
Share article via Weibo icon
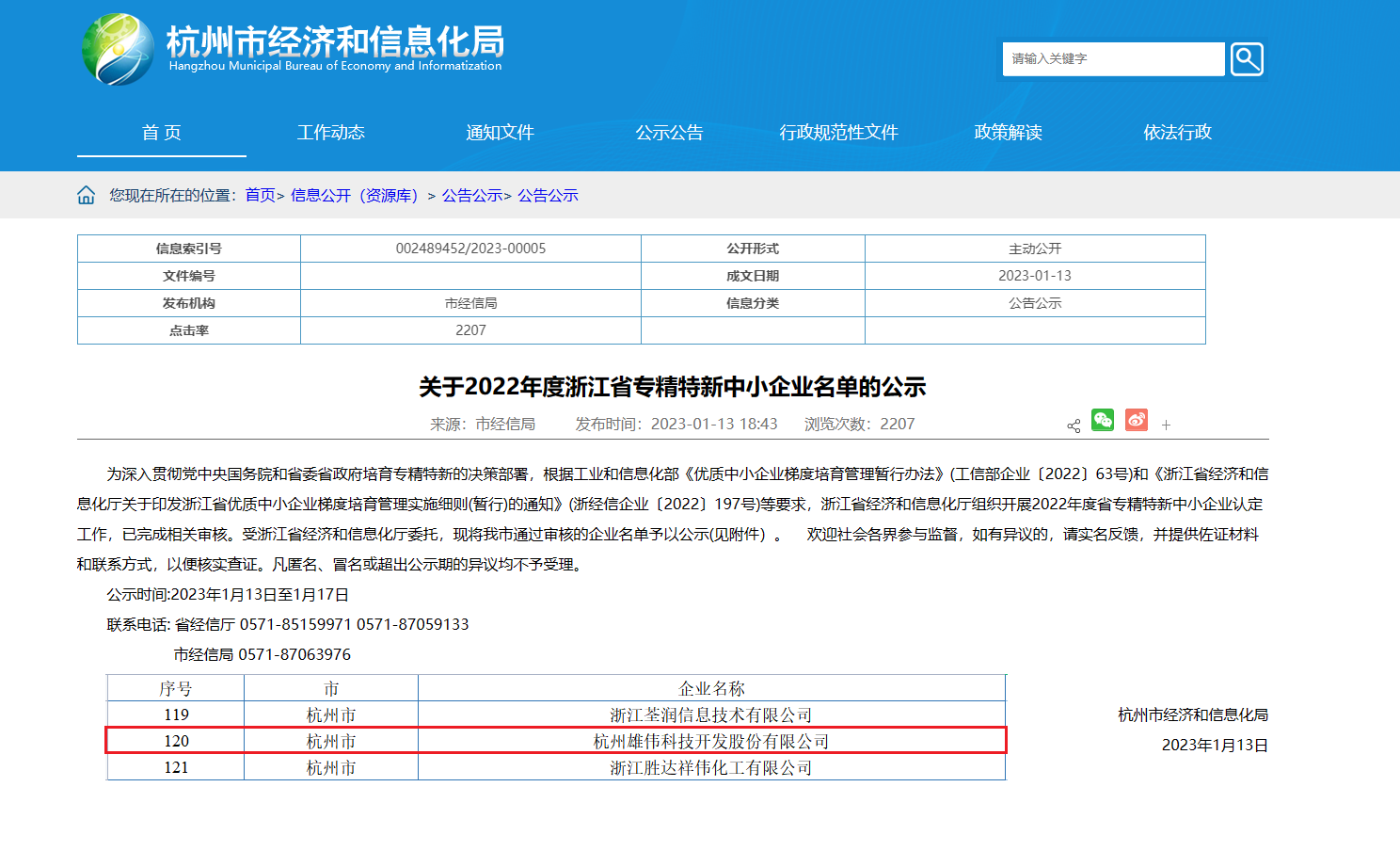[x=1137, y=420]
